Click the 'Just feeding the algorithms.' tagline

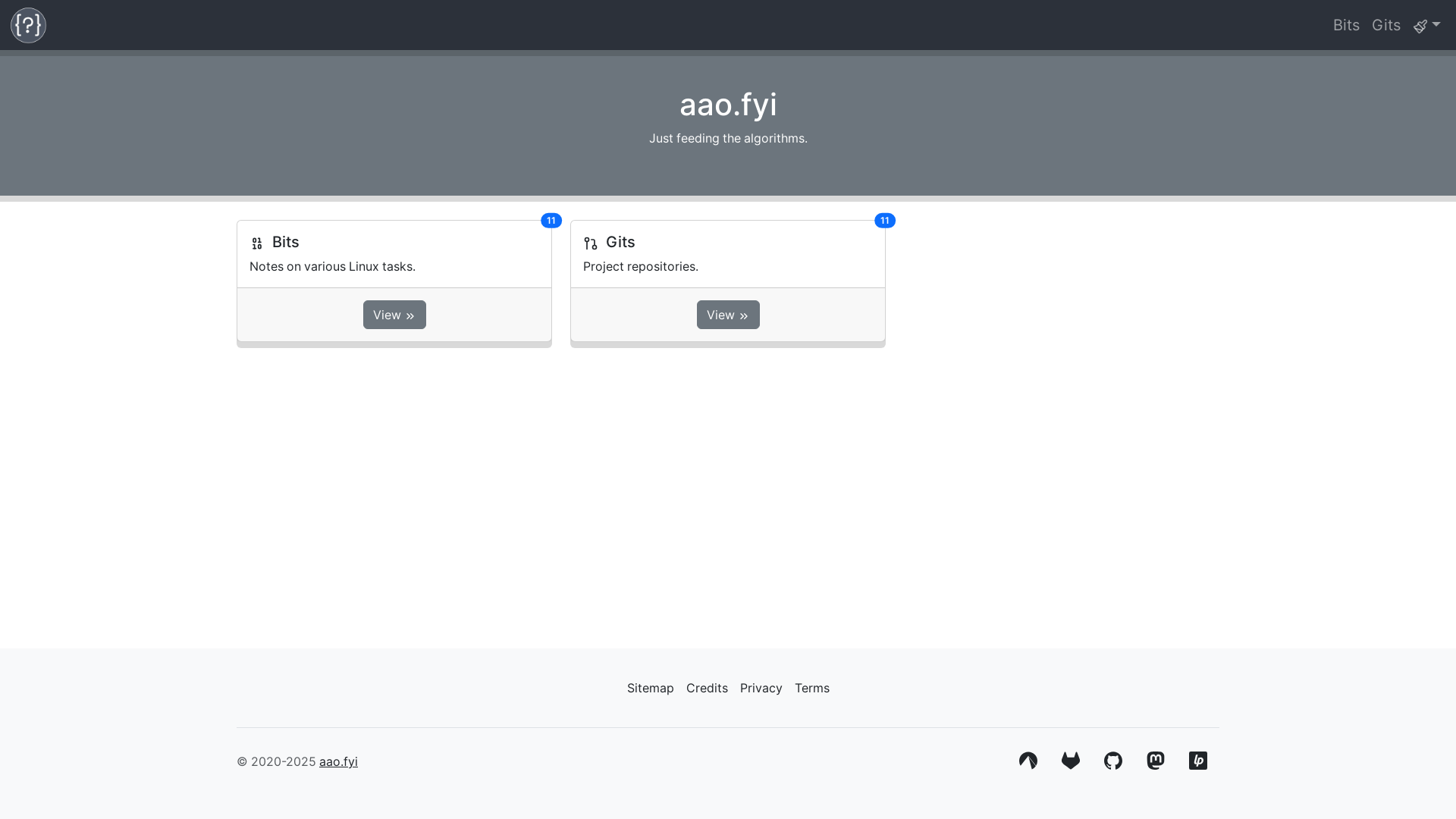[x=728, y=138]
